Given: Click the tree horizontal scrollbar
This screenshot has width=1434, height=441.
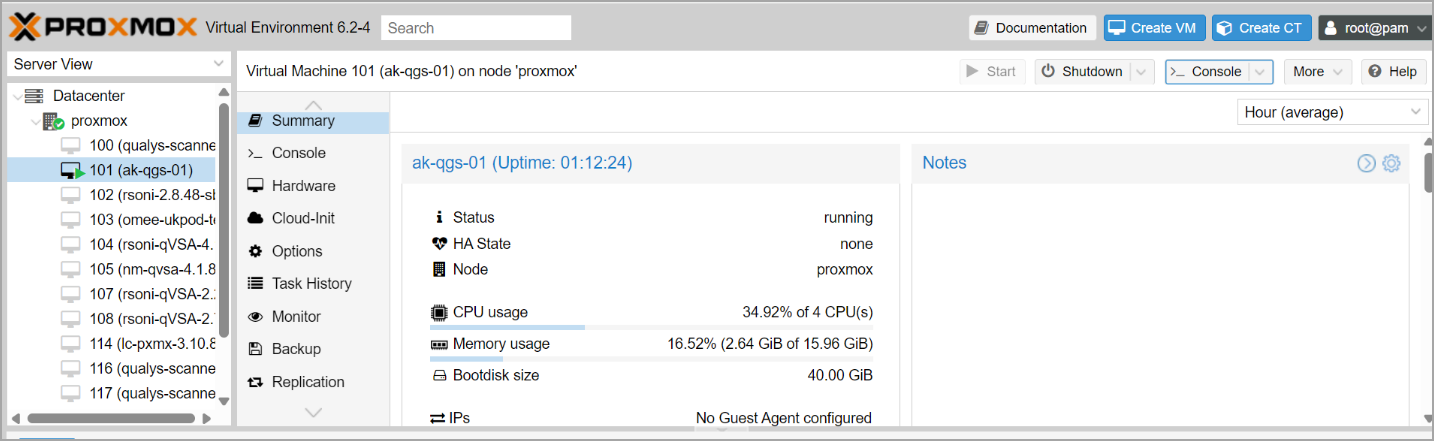Looking at the screenshot, I should 111,418.
